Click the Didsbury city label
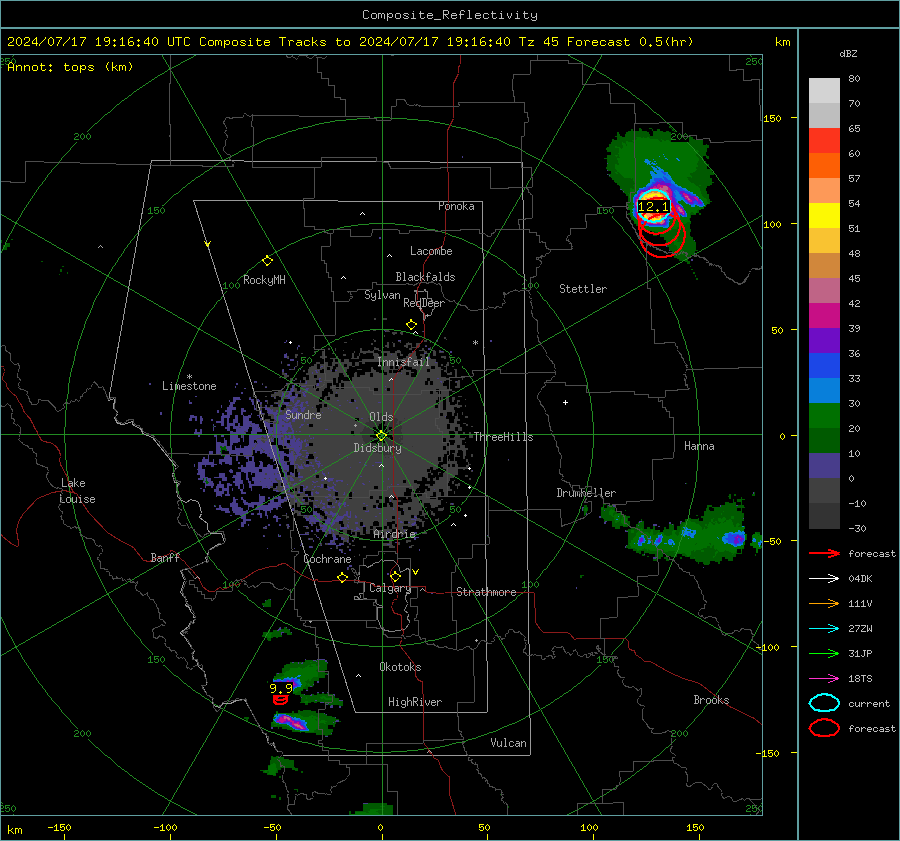The width and height of the screenshot is (900, 841). click(x=377, y=448)
